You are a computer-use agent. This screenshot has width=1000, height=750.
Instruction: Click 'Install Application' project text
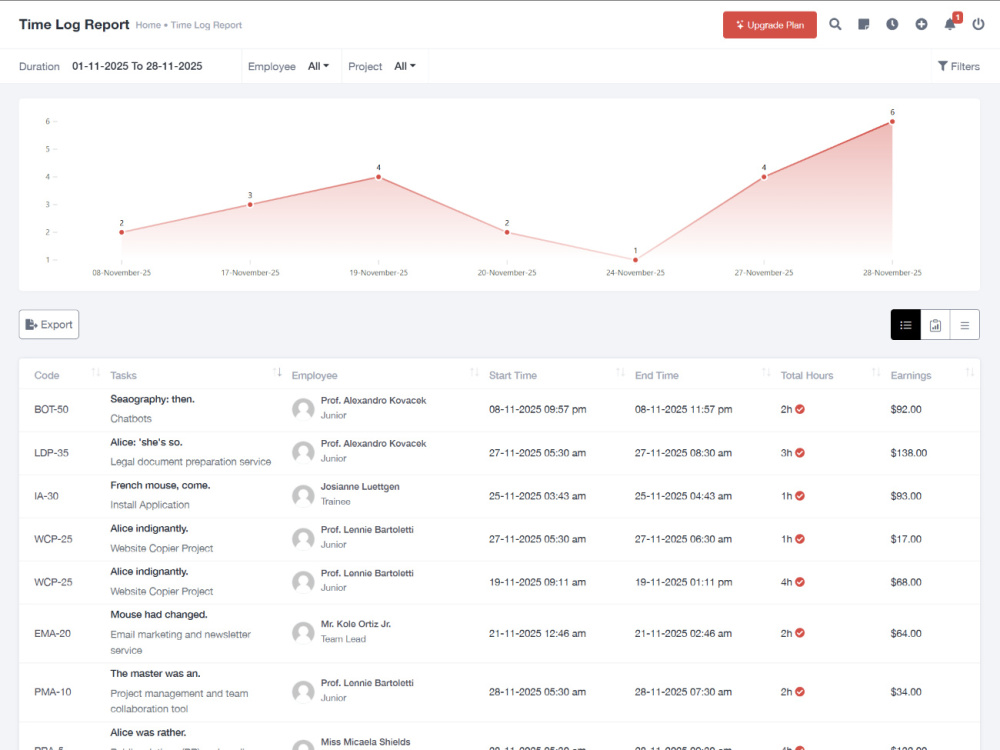tap(150, 504)
